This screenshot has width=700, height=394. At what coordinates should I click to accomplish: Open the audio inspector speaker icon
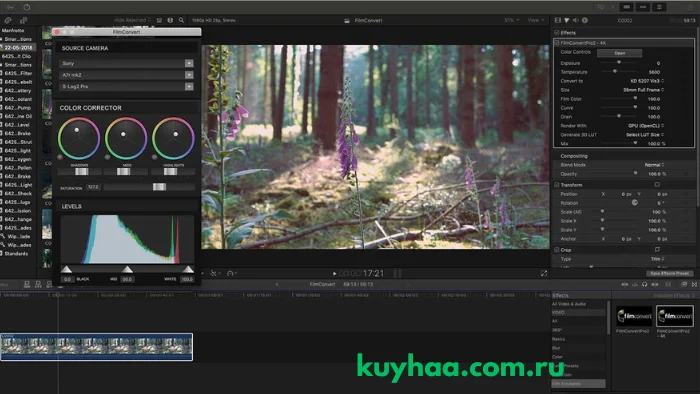(575, 20)
